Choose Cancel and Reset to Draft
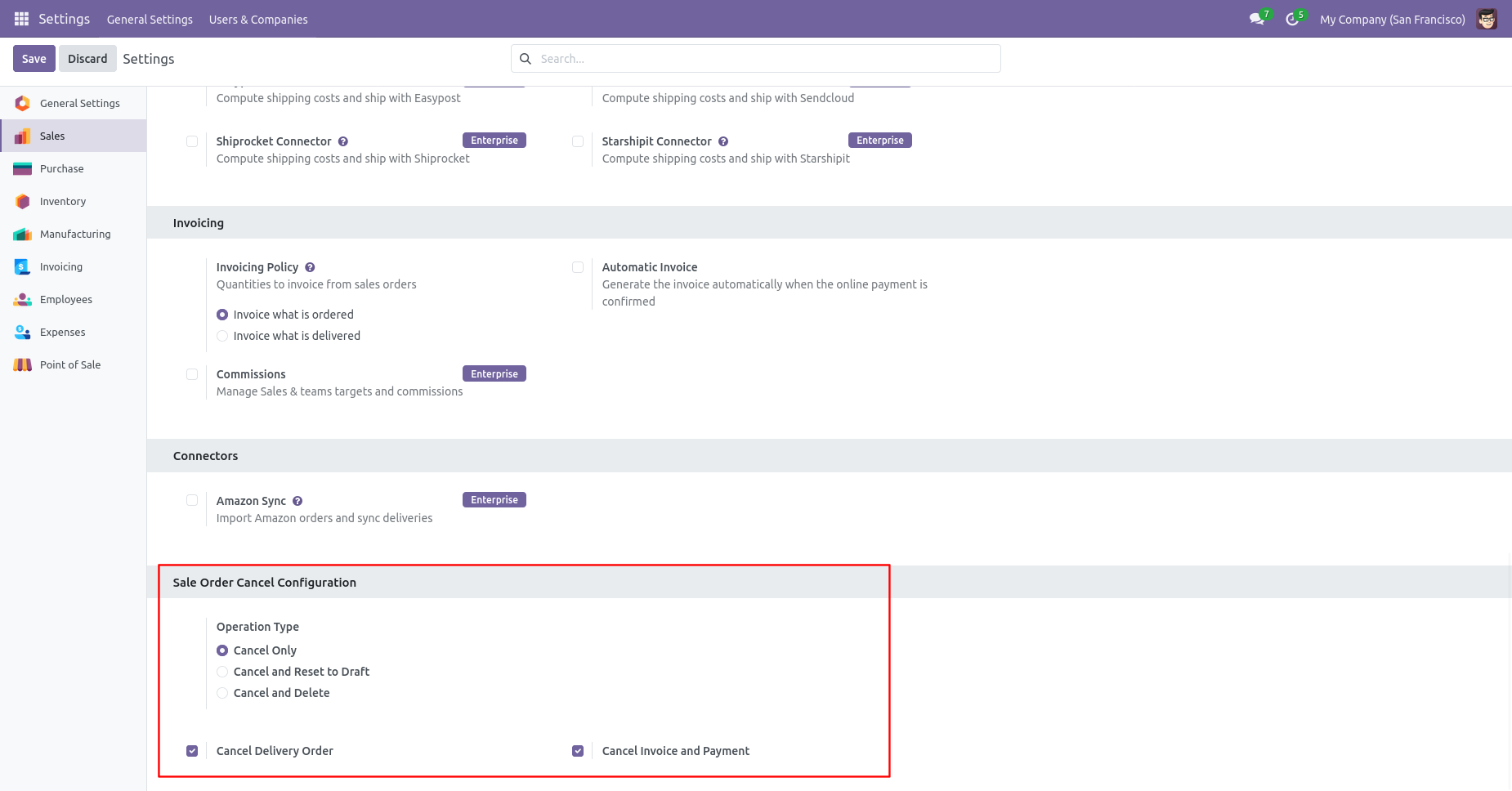This screenshot has height=791, width=1512. coord(222,672)
